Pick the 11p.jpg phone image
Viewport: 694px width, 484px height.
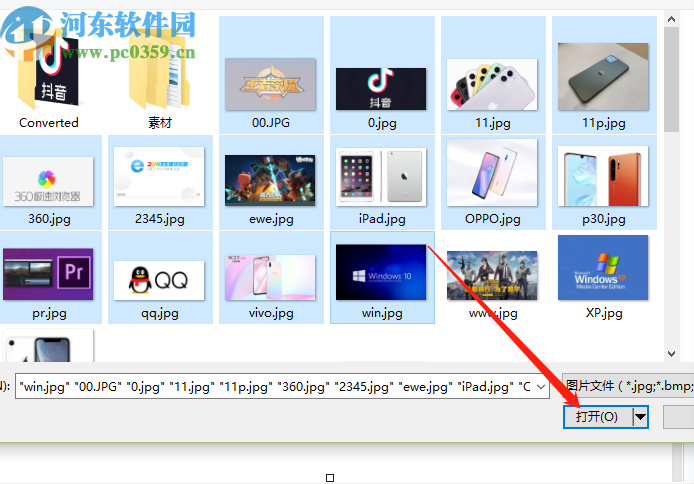tap(604, 75)
